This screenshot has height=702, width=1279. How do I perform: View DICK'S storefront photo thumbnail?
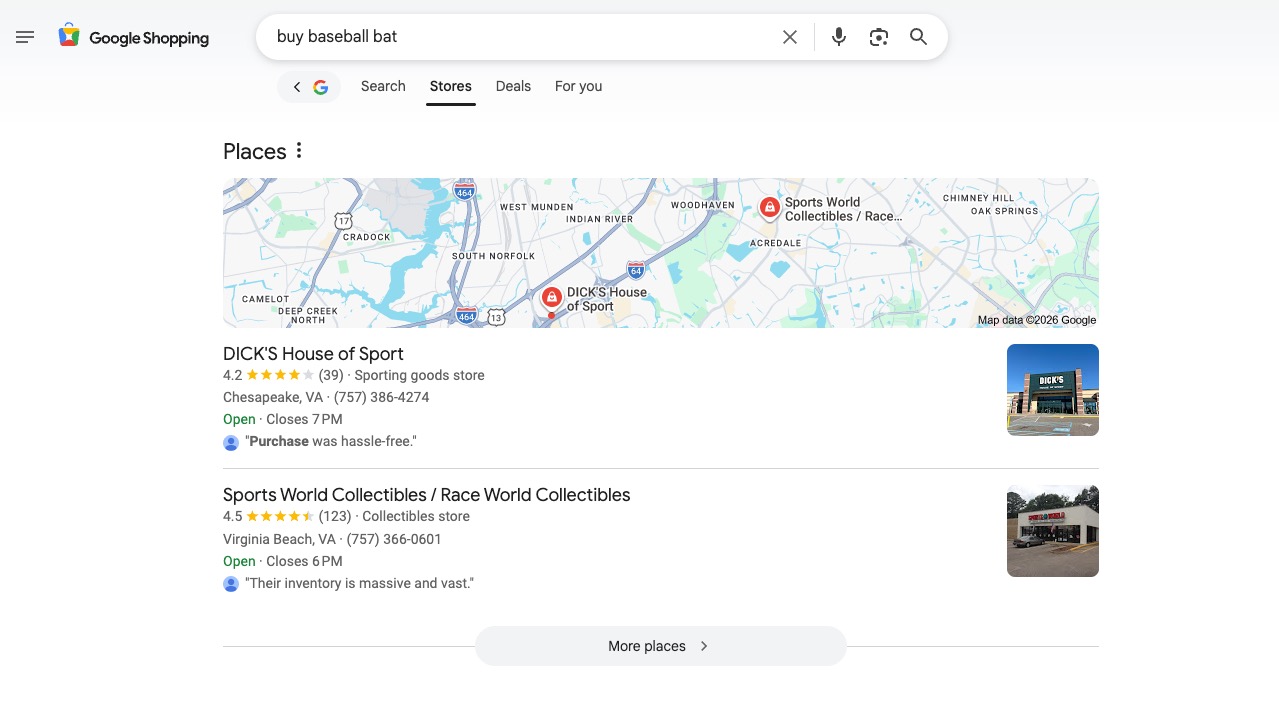coord(1052,390)
